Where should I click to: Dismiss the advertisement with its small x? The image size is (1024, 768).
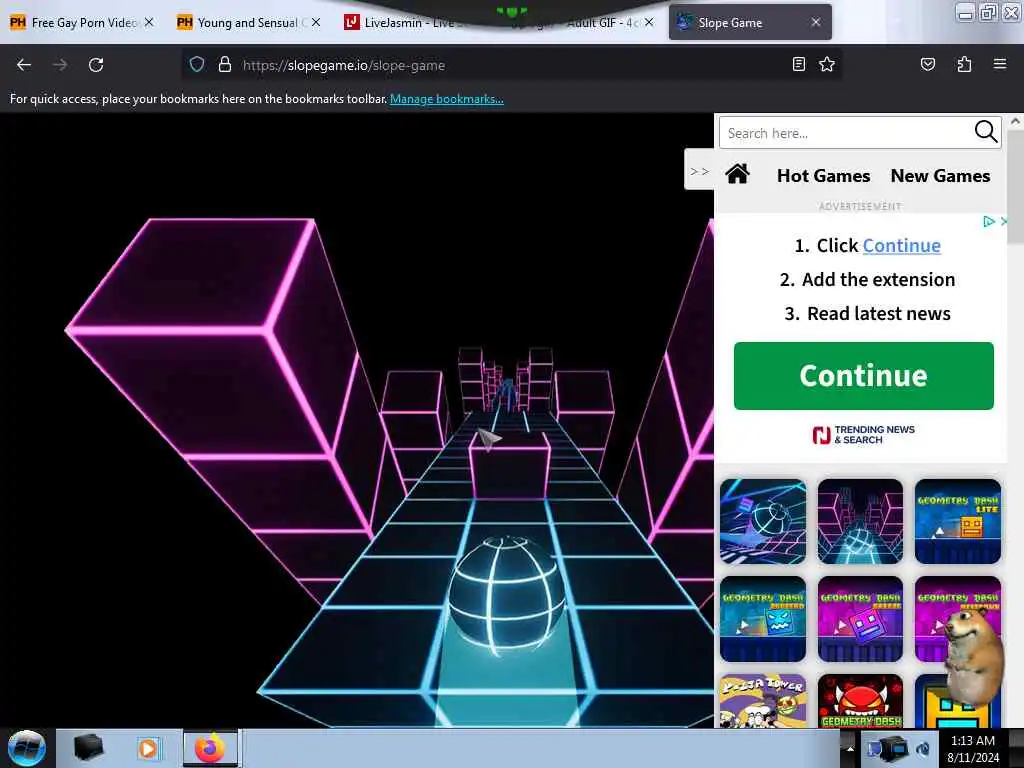pos(1004,221)
